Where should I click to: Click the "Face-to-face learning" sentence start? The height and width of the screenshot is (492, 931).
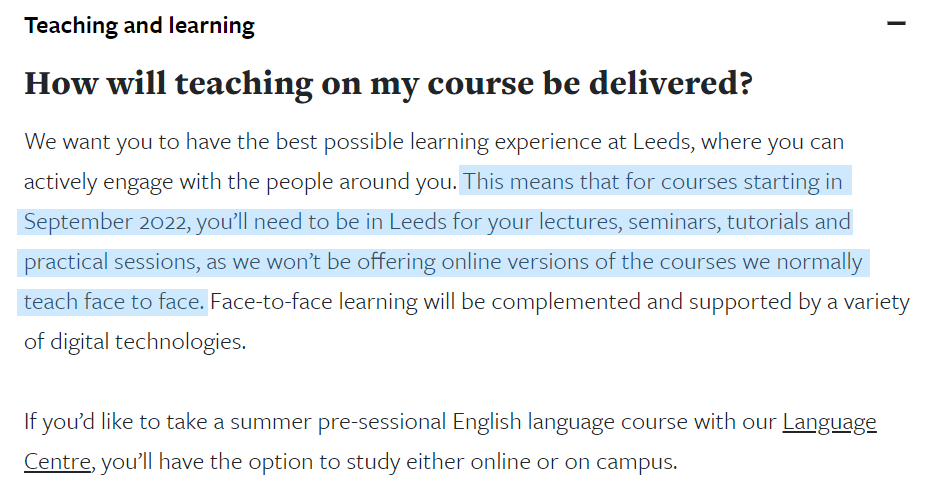(306, 302)
